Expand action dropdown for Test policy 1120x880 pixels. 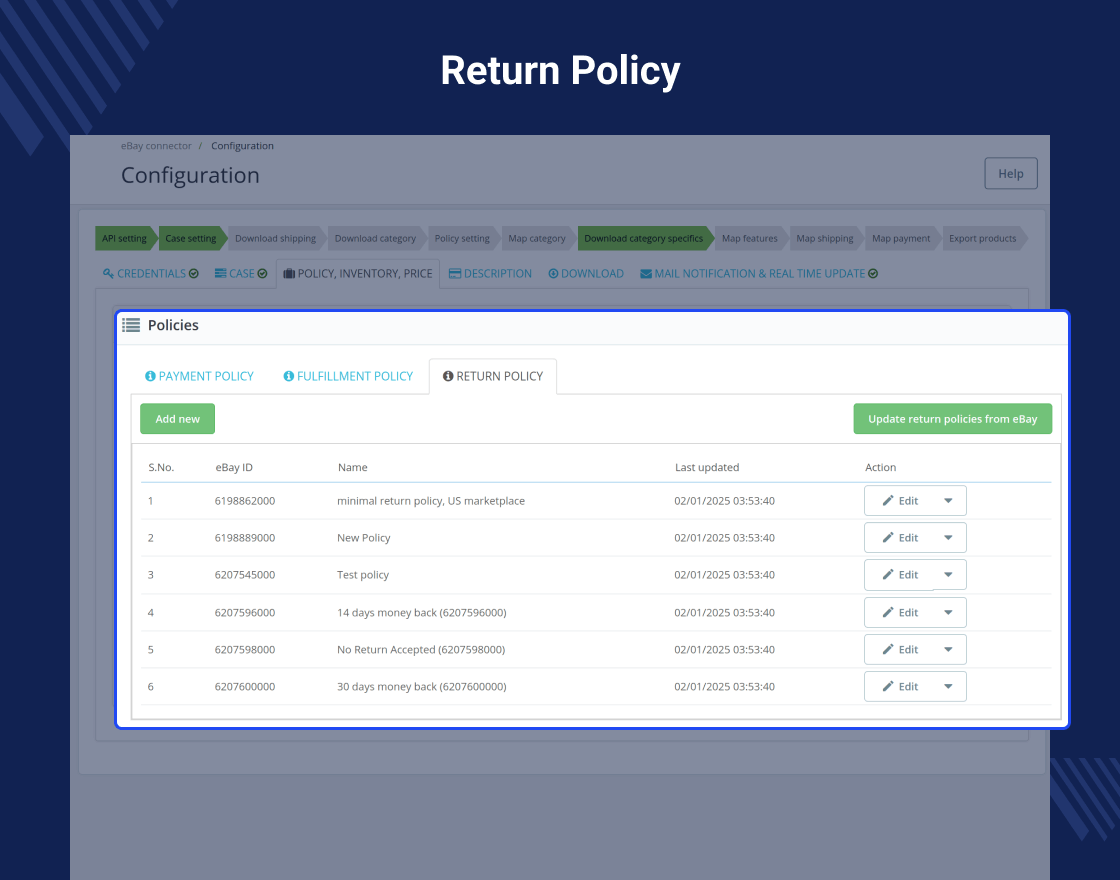tap(949, 575)
